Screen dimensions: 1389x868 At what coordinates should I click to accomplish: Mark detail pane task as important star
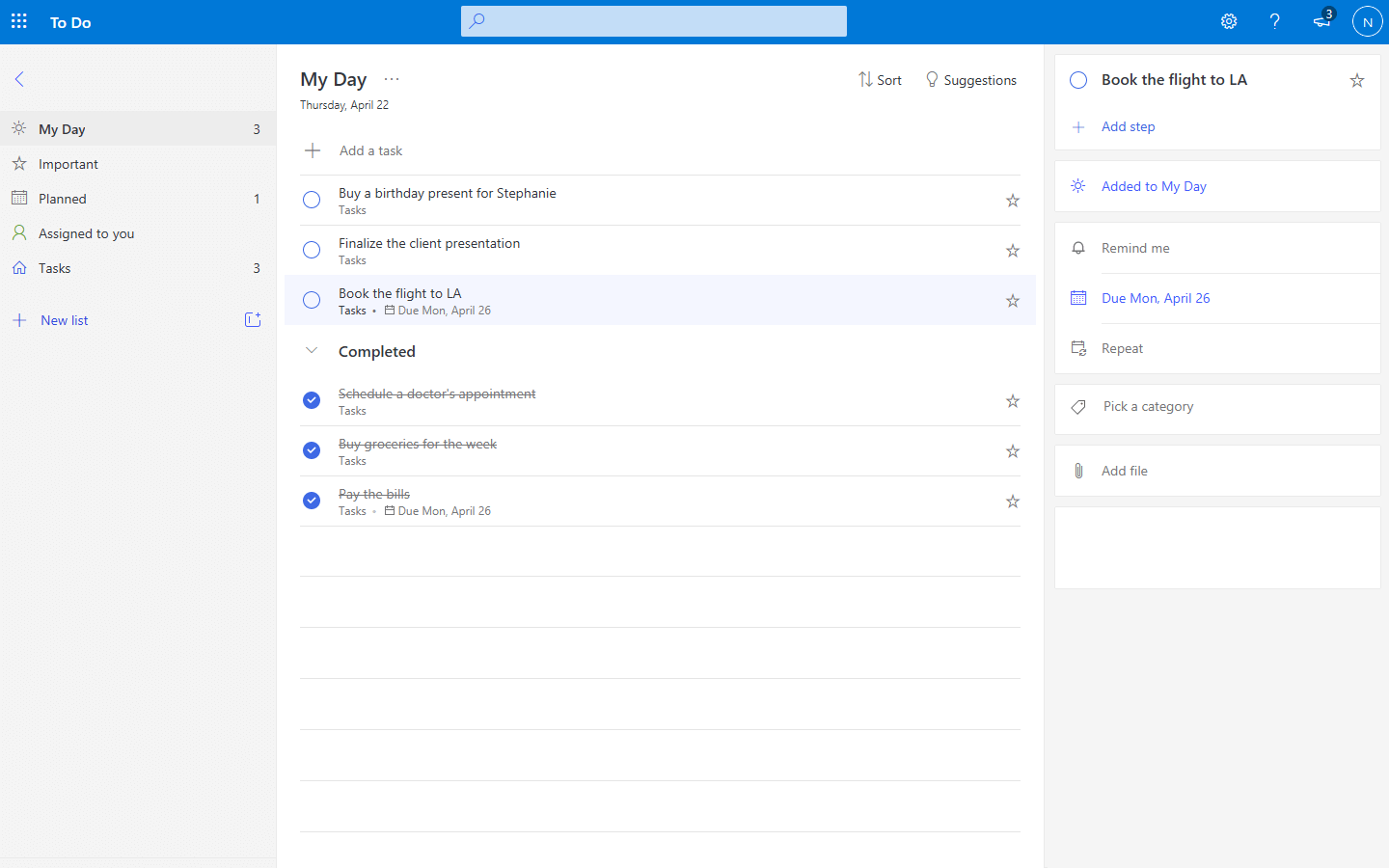(x=1357, y=81)
